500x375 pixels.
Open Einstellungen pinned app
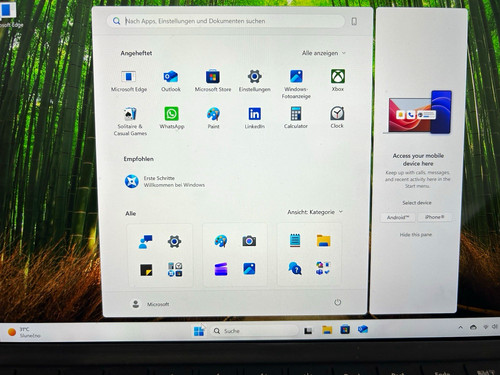coord(254,81)
